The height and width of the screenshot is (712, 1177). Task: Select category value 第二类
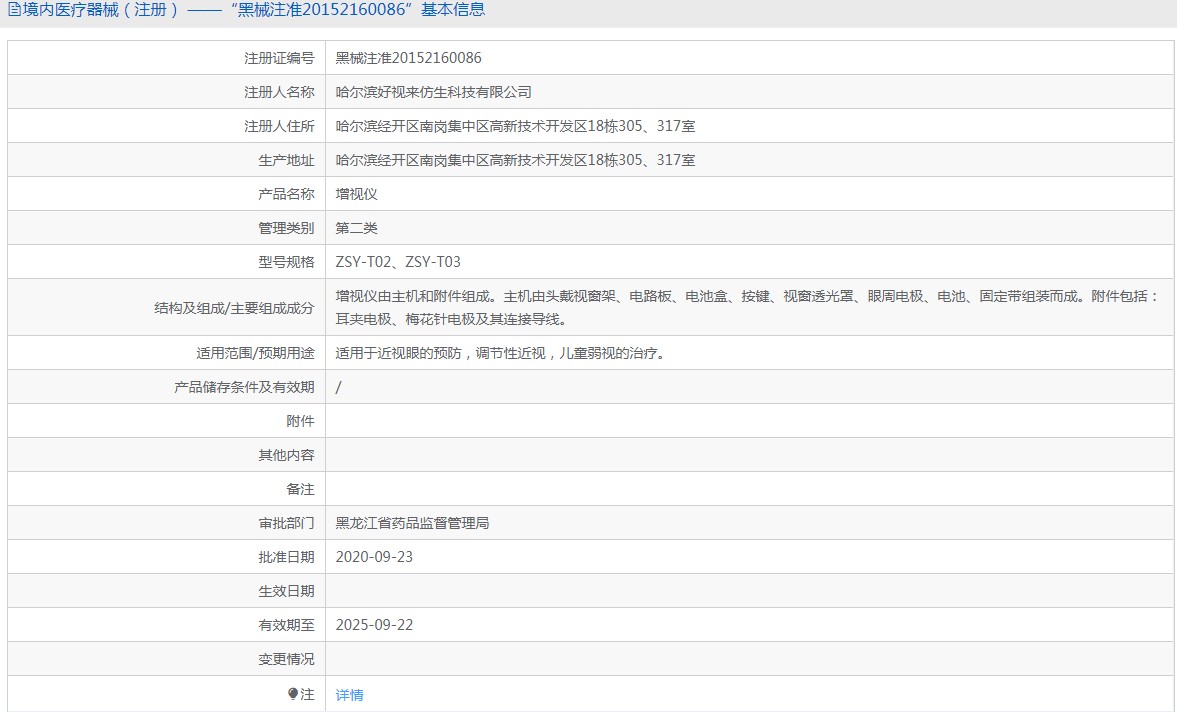pos(357,227)
